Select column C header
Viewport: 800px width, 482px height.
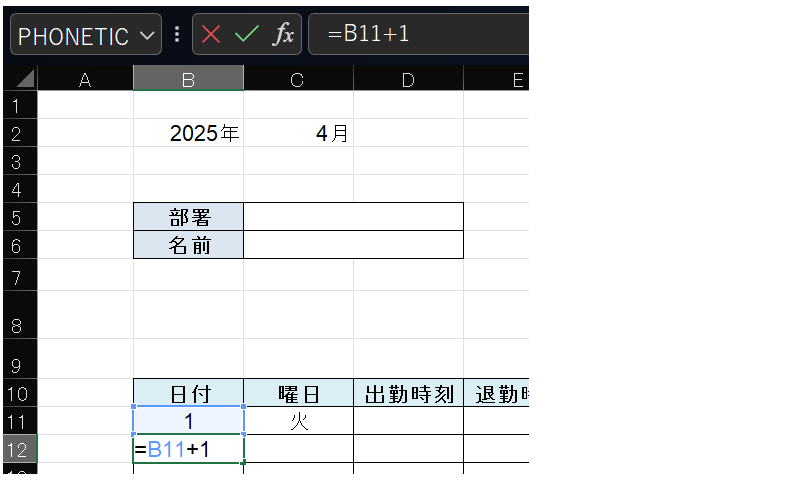[x=298, y=80]
